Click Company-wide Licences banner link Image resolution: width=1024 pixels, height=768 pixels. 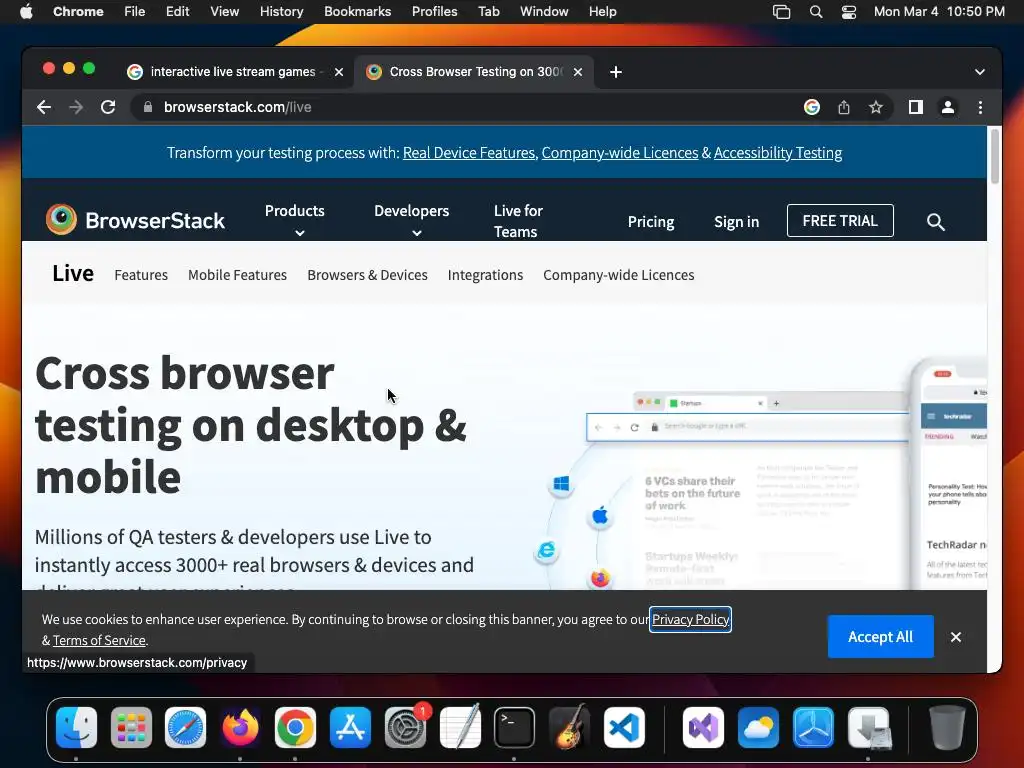coord(620,153)
